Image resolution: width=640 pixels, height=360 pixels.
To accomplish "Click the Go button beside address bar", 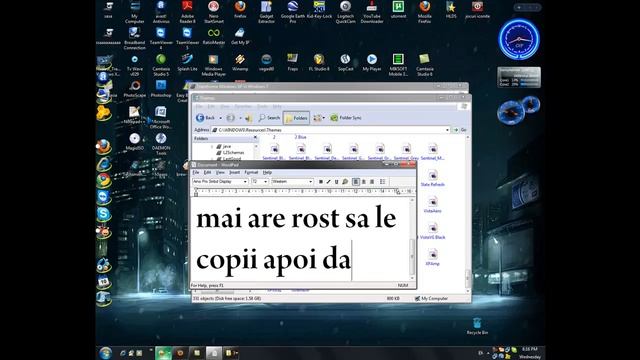I will (460, 130).
